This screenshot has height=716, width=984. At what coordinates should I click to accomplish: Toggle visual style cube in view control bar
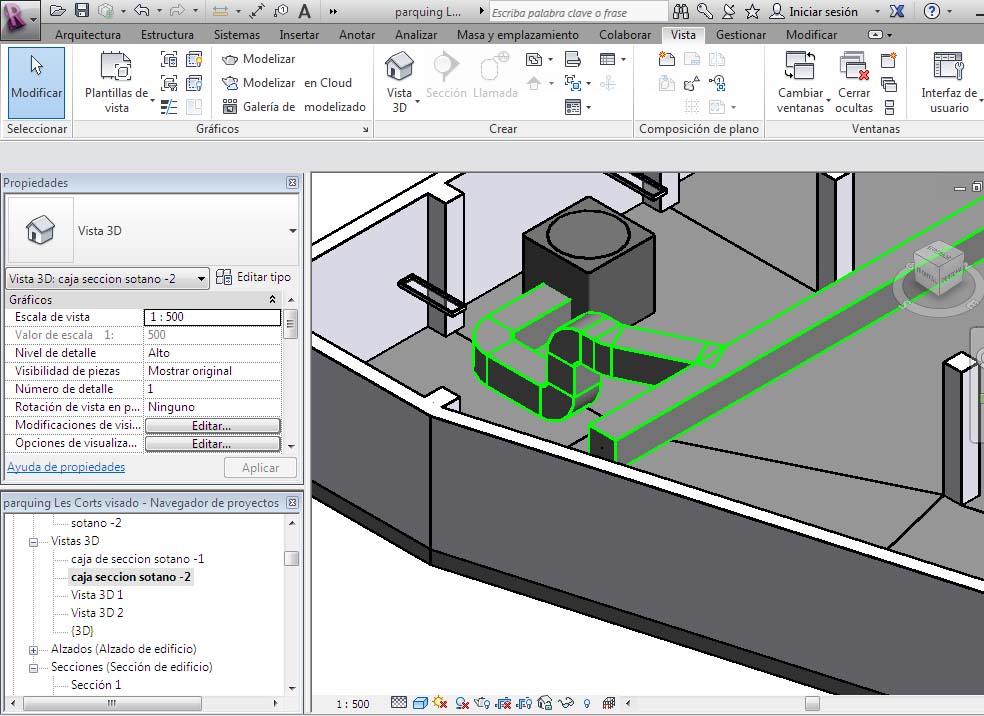tap(420, 703)
